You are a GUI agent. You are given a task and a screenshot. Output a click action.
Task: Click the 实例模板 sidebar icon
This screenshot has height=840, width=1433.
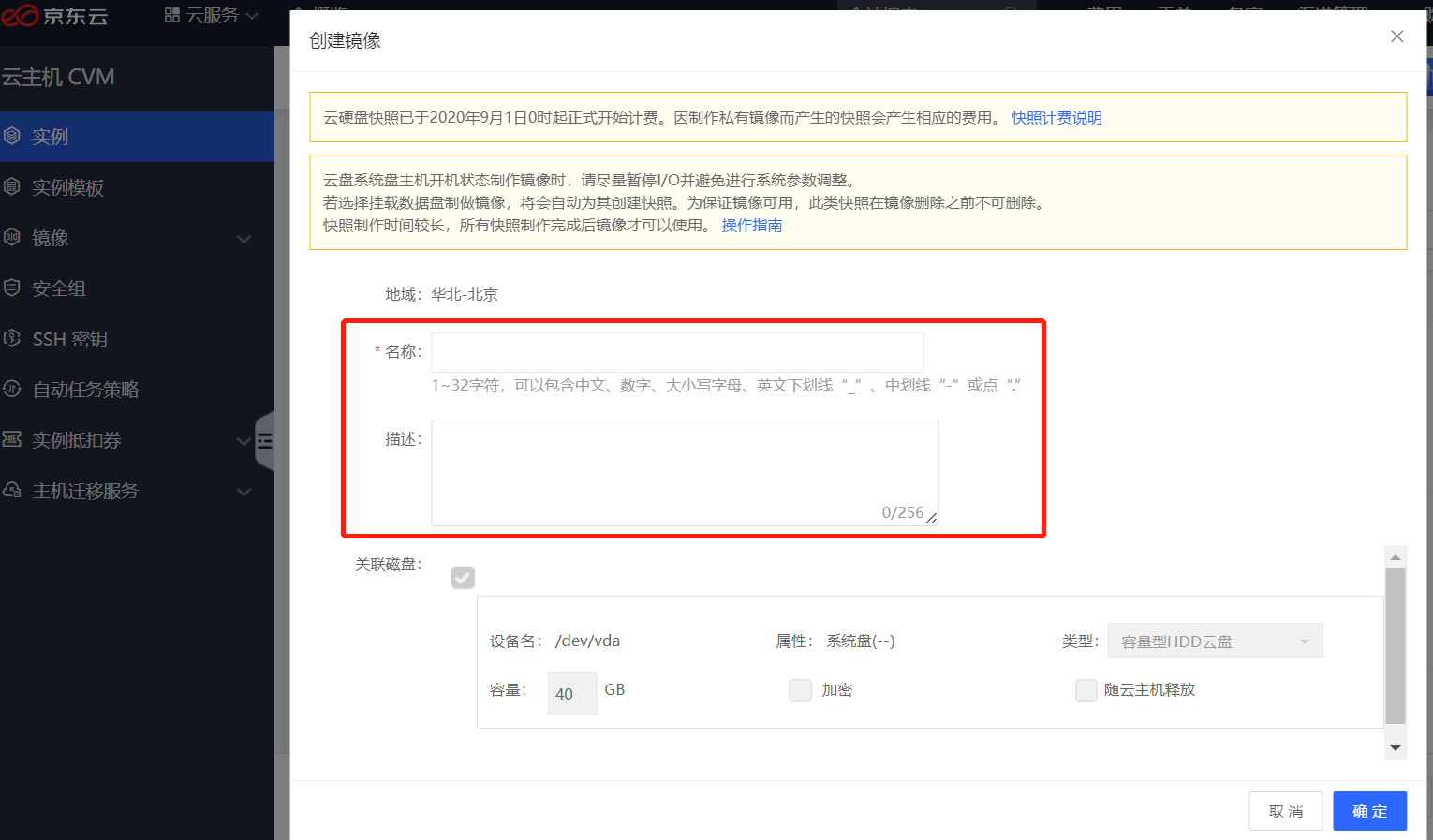12,186
